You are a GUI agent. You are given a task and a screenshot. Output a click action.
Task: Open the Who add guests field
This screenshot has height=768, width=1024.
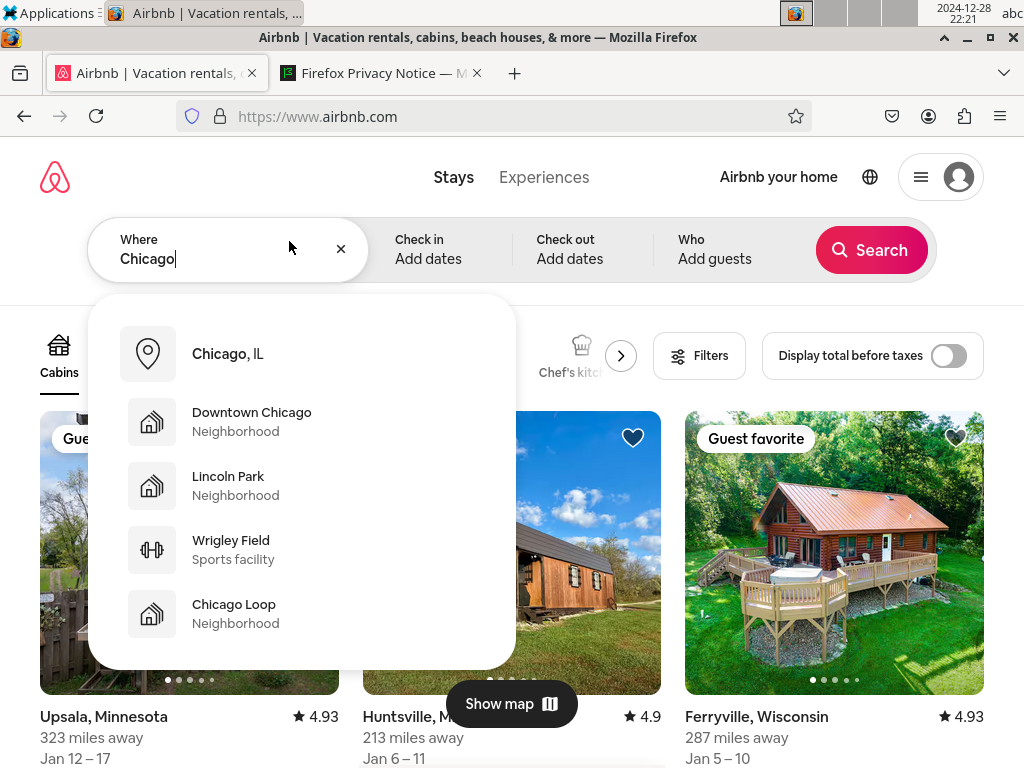(731, 249)
